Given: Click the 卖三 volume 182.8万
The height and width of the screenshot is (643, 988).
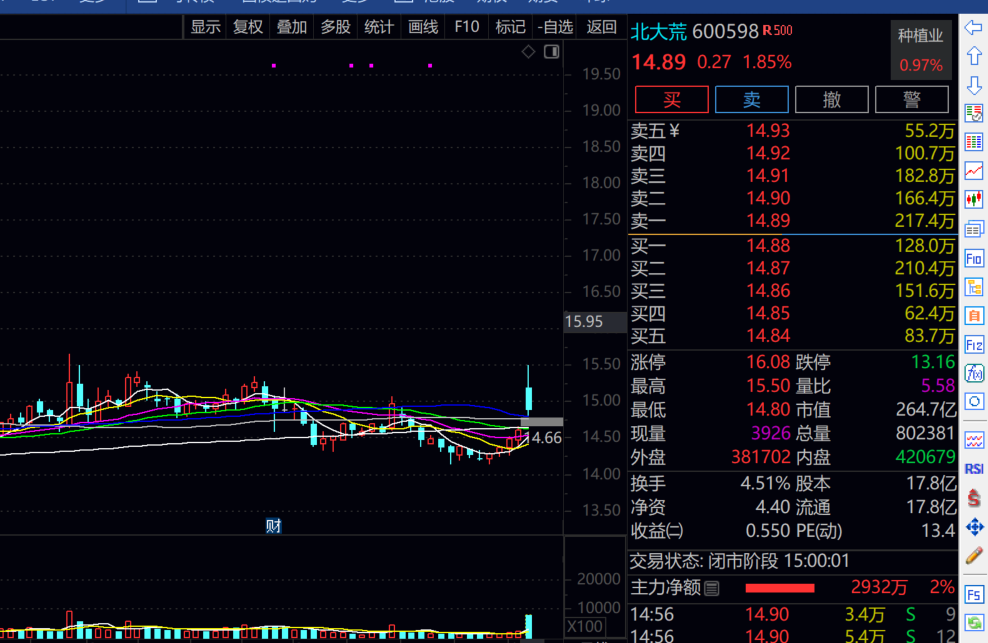Looking at the screenshot, I should tap(925, 176).
